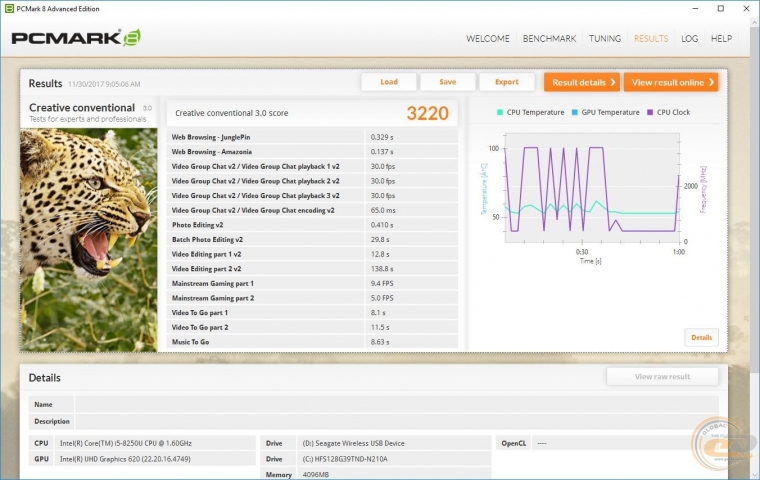The height and width of the screenshot is (480, 760).
Task: Click the CPU Temperature legend swatch
Action: coord(500,113)
